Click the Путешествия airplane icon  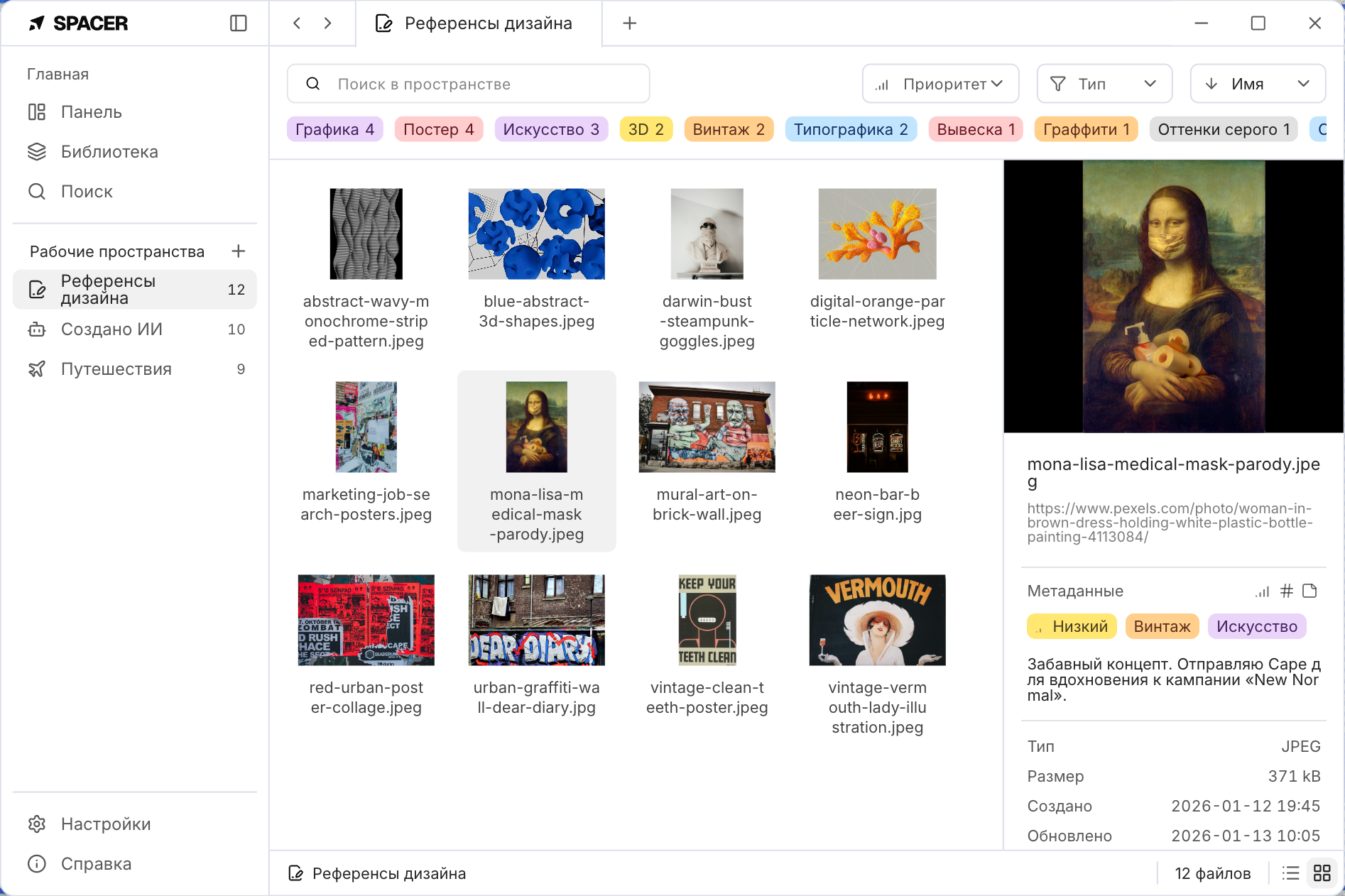point(37,368)
